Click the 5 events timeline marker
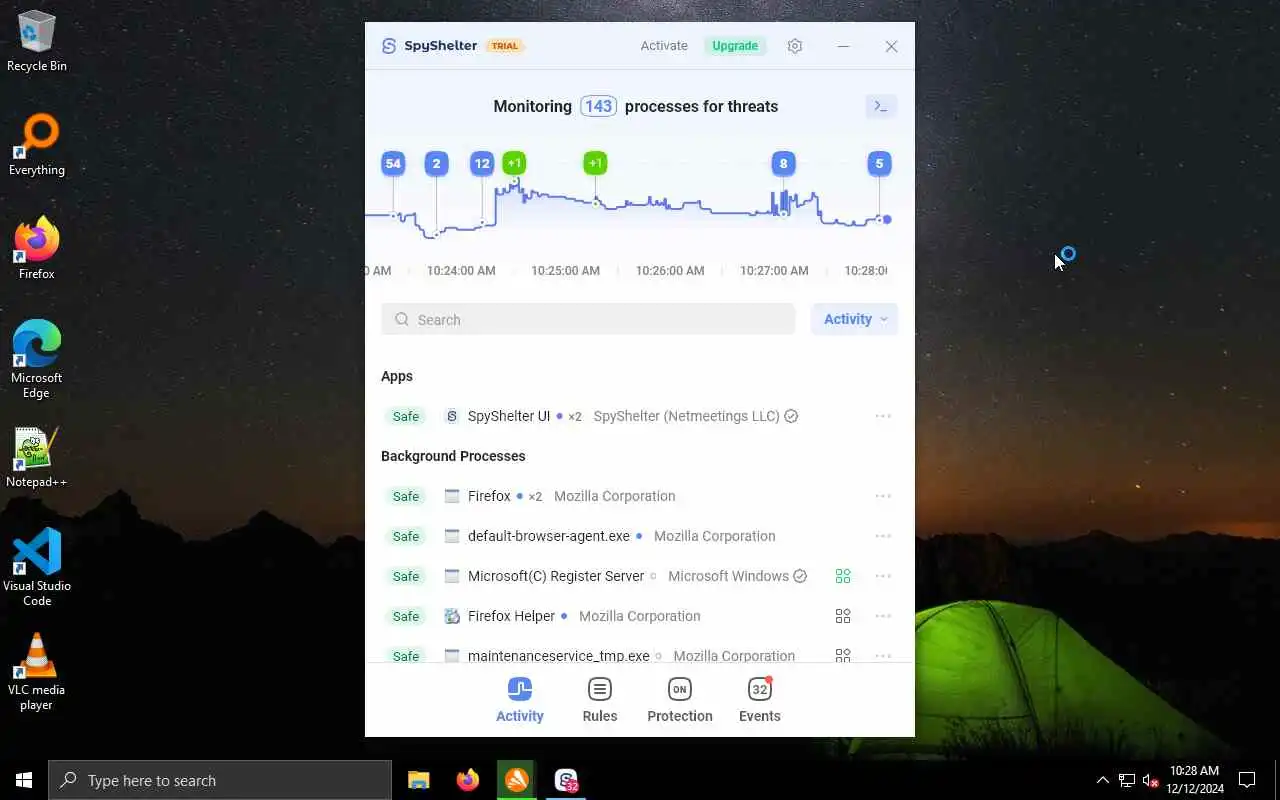1280x800 pixels. 879,163
